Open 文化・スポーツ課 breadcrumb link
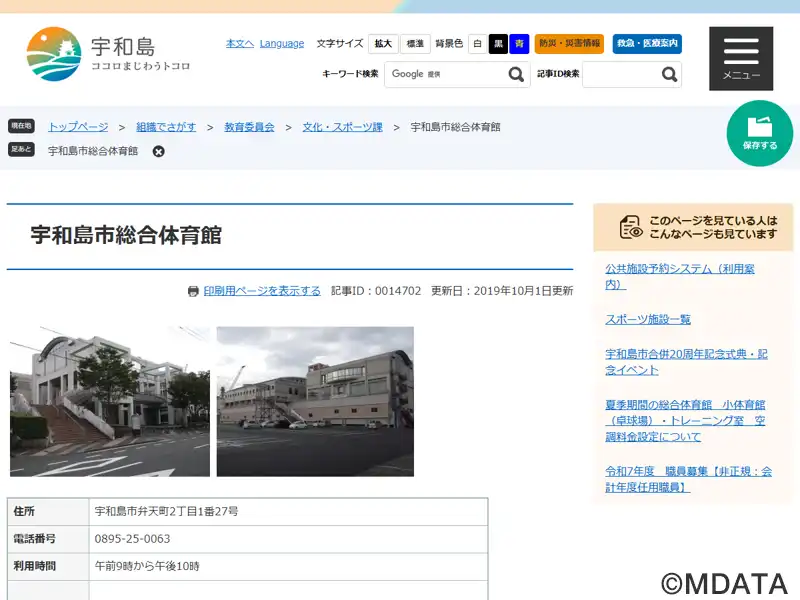 pos(343,127)
